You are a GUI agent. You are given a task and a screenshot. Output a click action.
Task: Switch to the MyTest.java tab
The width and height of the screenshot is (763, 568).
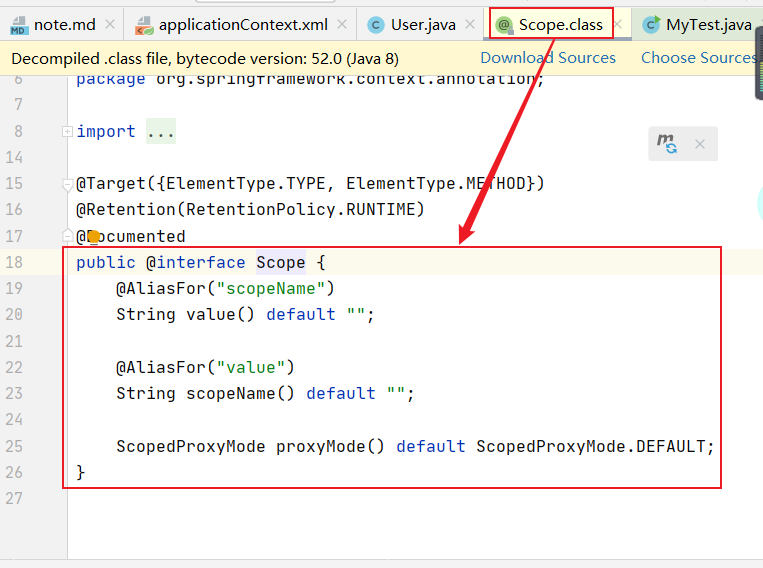(x=708, y=24)
